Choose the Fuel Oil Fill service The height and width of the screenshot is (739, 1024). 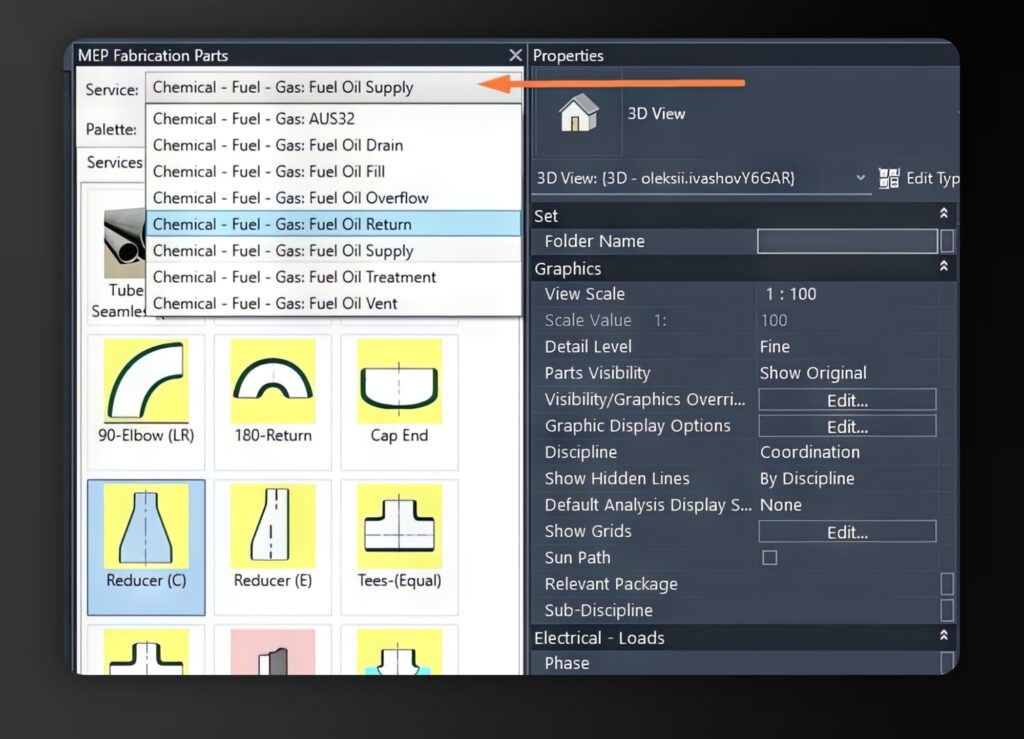click(x=333, y=172)
